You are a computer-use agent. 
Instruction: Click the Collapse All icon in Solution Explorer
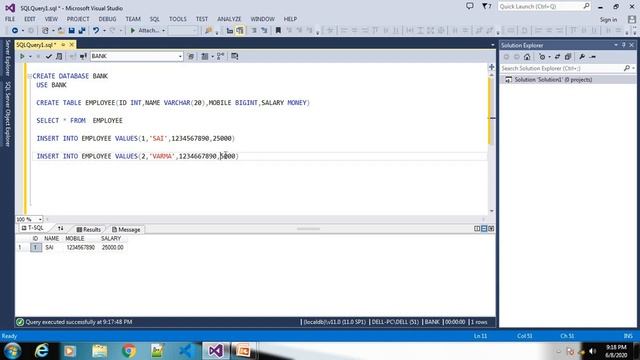[568, 57]
